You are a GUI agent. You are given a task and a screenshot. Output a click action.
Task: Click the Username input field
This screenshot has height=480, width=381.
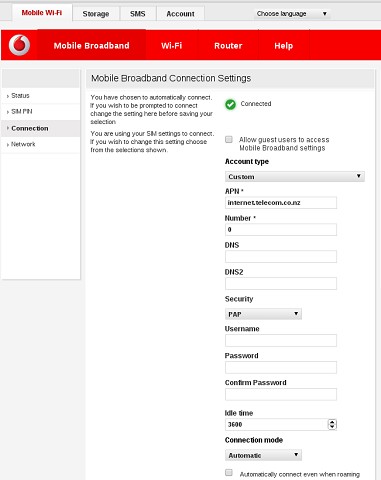[281, 340]
